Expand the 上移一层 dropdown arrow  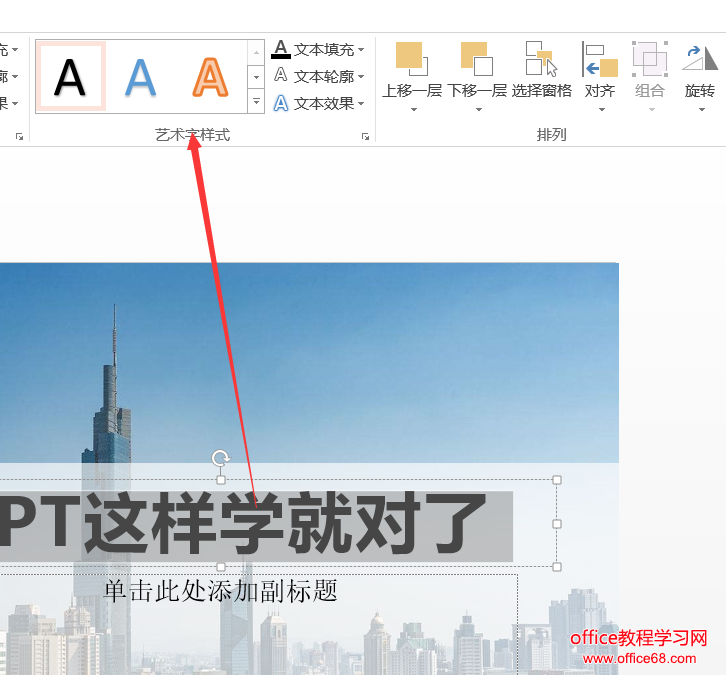414,110
